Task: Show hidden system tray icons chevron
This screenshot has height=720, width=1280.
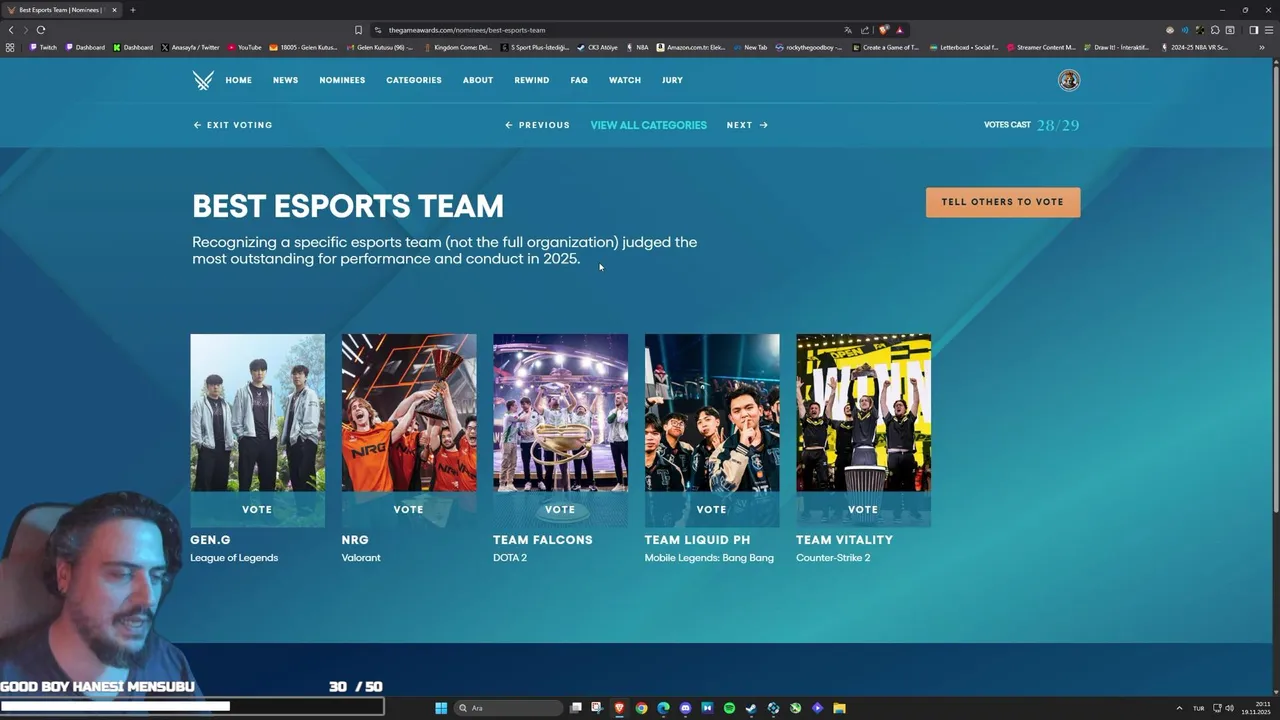Action: coord(1179,708)
